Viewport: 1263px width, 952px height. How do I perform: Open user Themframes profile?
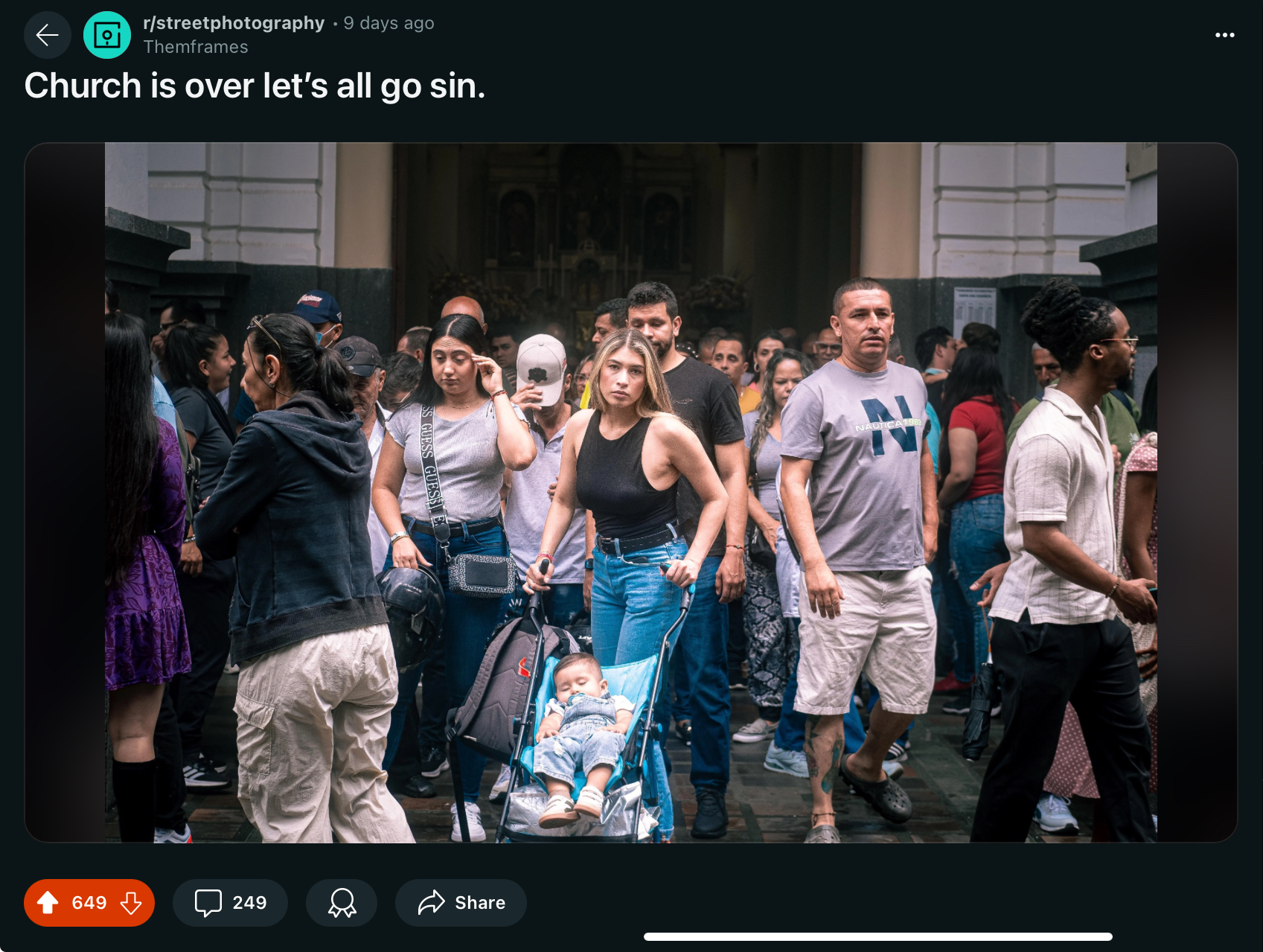pos(196,47)
